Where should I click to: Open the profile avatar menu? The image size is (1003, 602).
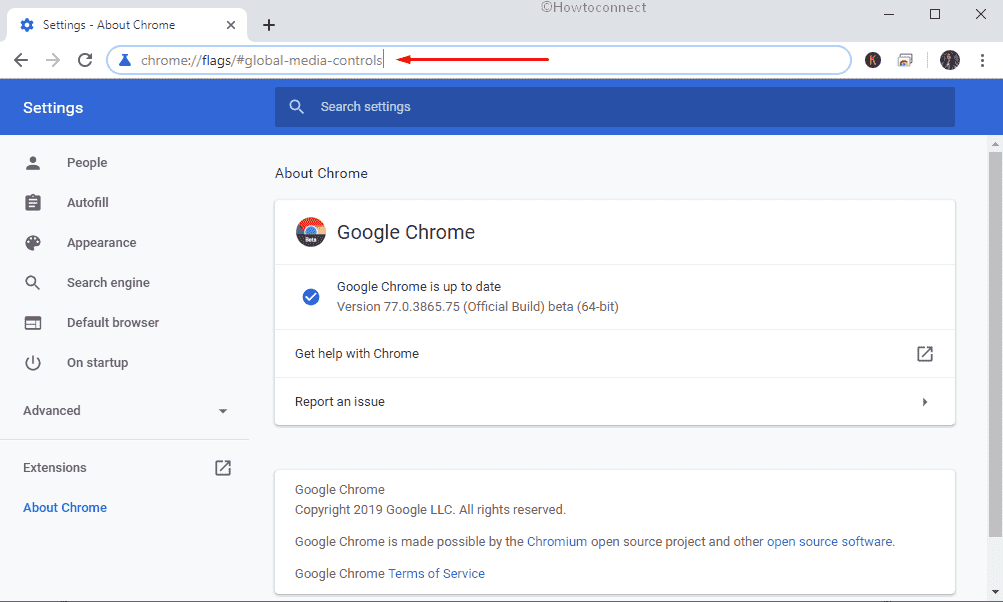pyautogui.click(x=950, y=60)
